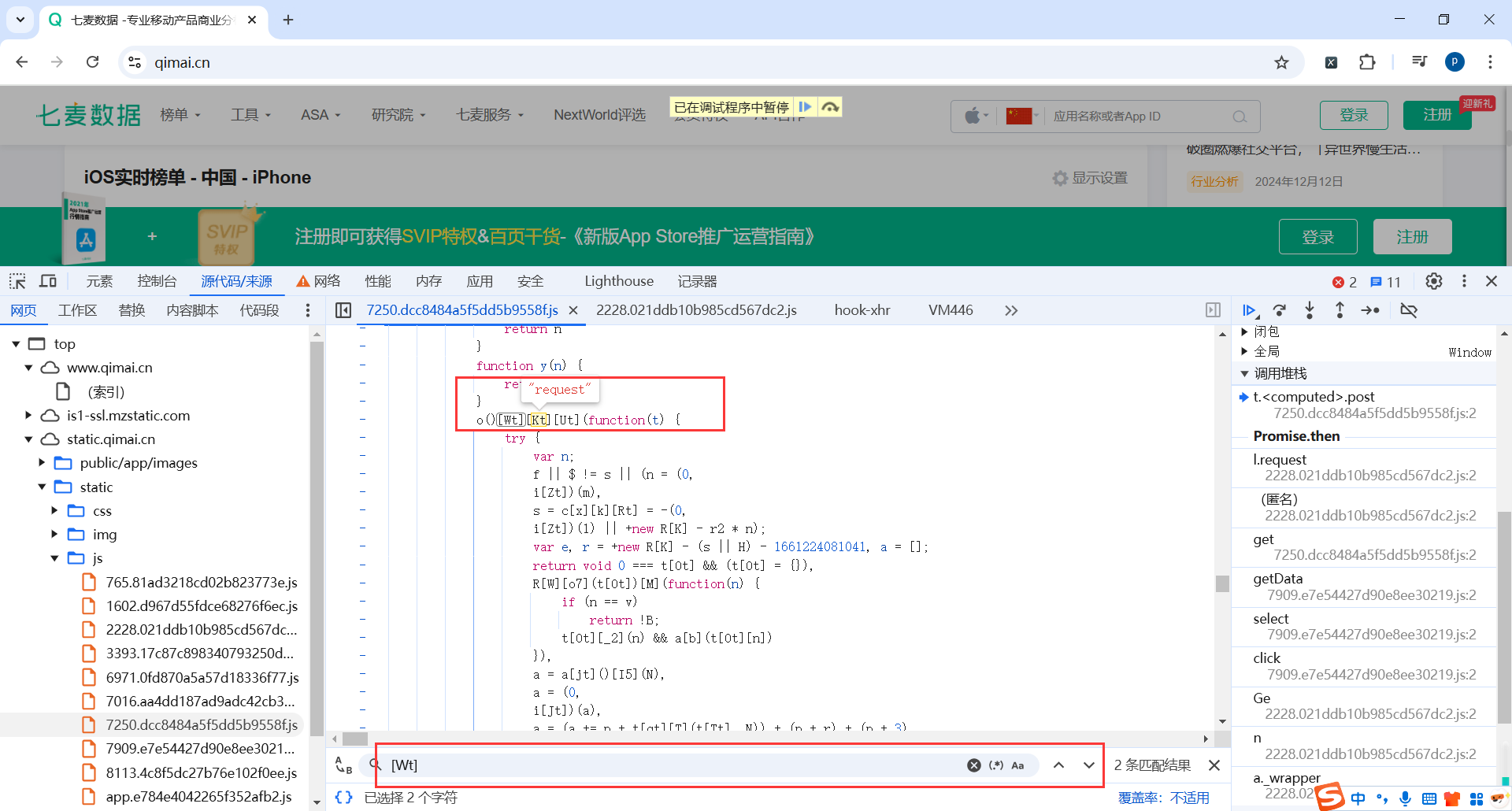
Task: Bookmark this page with the star
Action: coord(1282,62)
